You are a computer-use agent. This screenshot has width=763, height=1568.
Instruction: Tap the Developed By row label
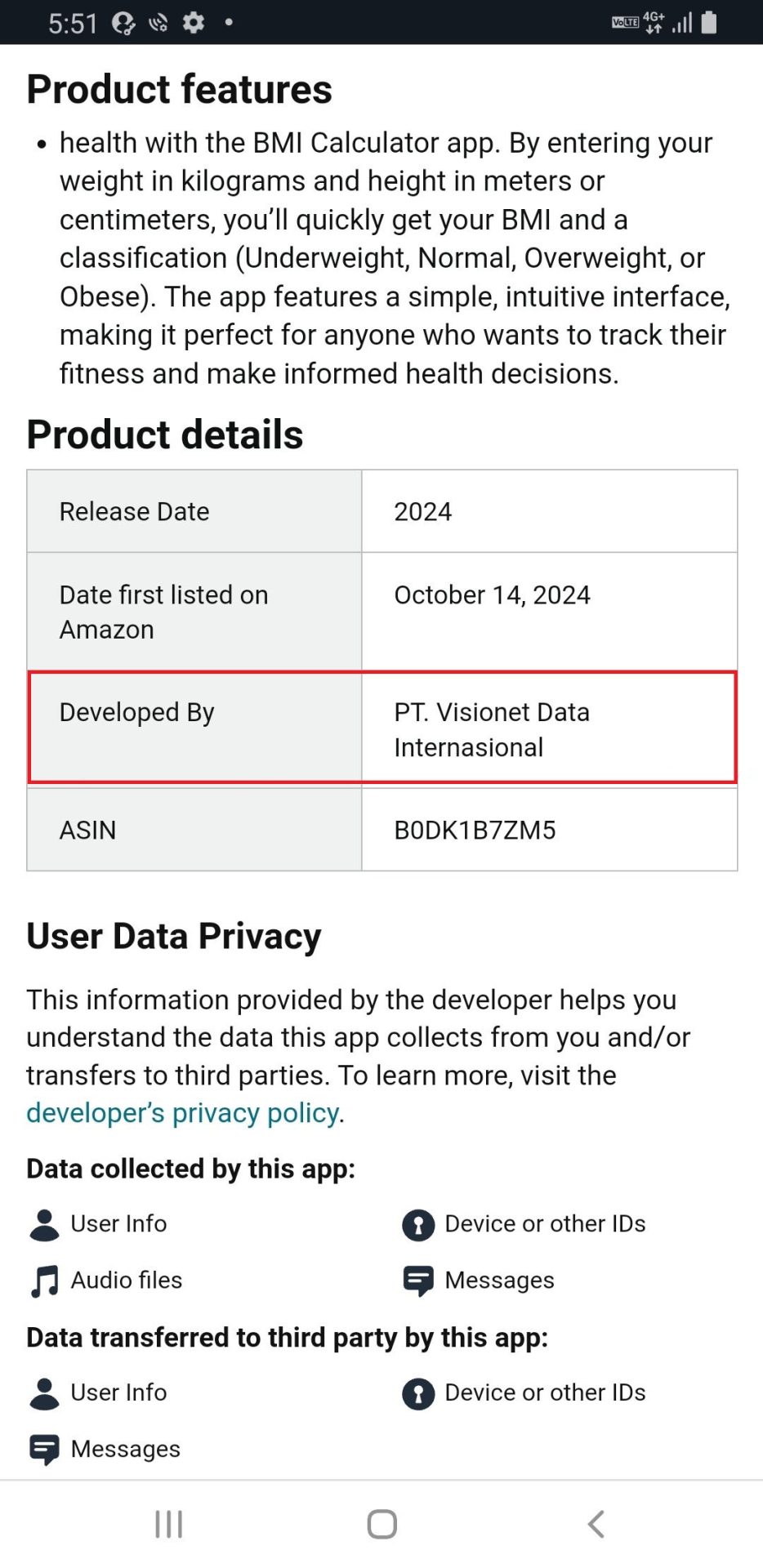136,713
